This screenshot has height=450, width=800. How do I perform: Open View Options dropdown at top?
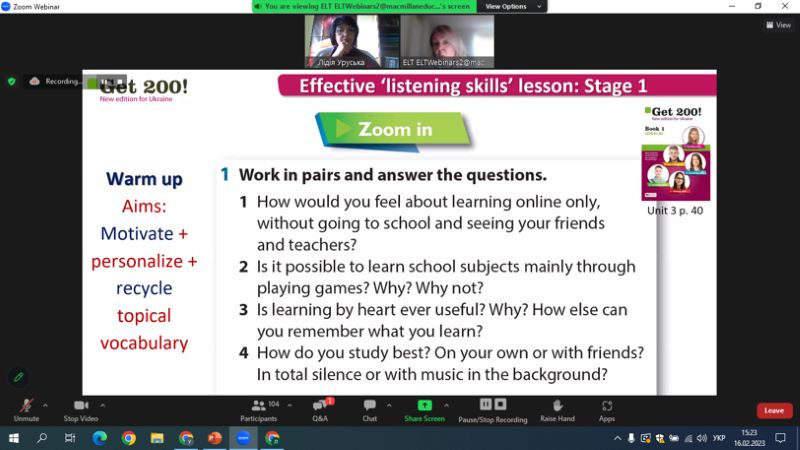[512, 7]
